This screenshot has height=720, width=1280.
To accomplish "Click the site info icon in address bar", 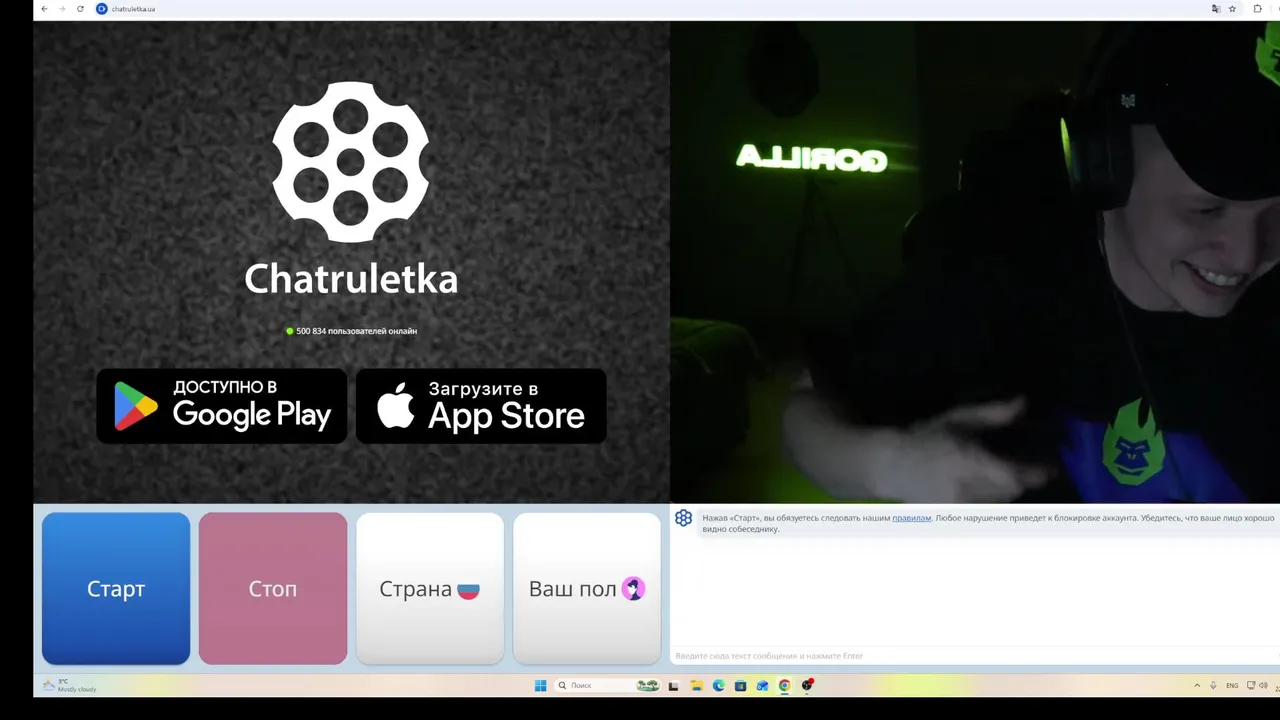I will coord(101,9).
